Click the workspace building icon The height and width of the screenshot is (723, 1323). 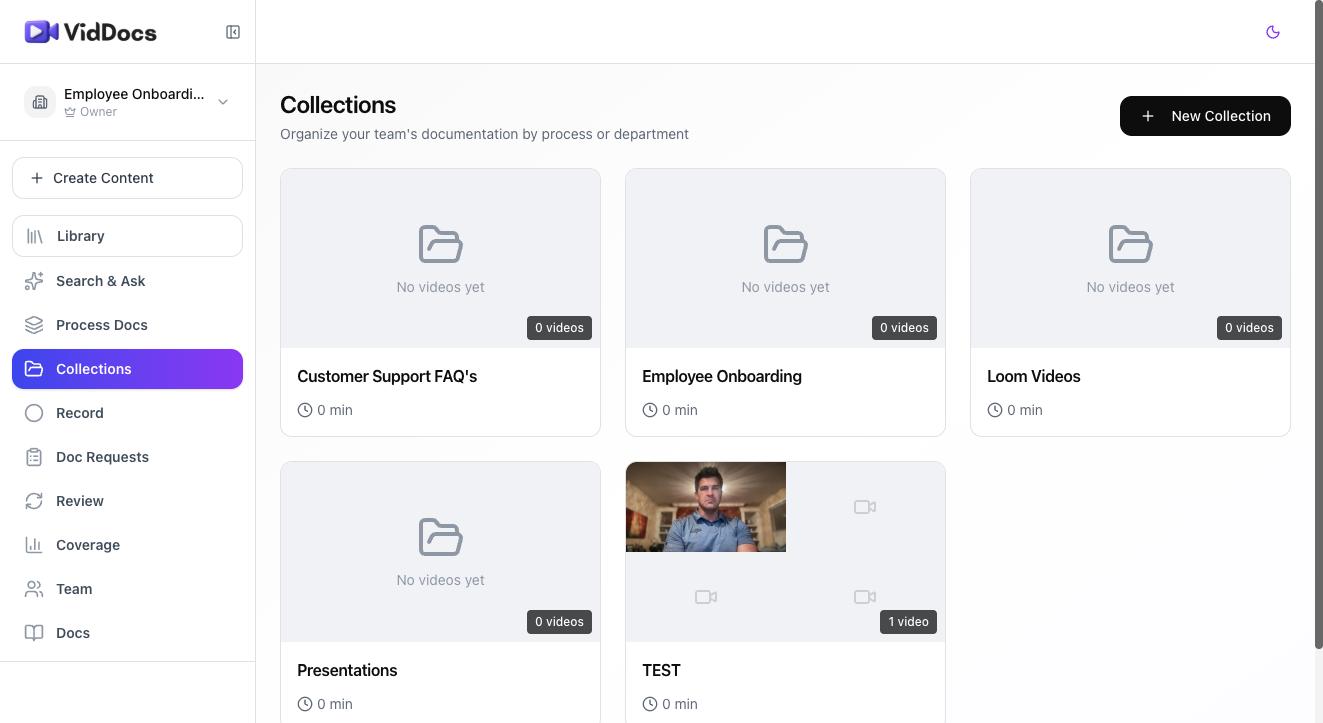pos(40,102)
